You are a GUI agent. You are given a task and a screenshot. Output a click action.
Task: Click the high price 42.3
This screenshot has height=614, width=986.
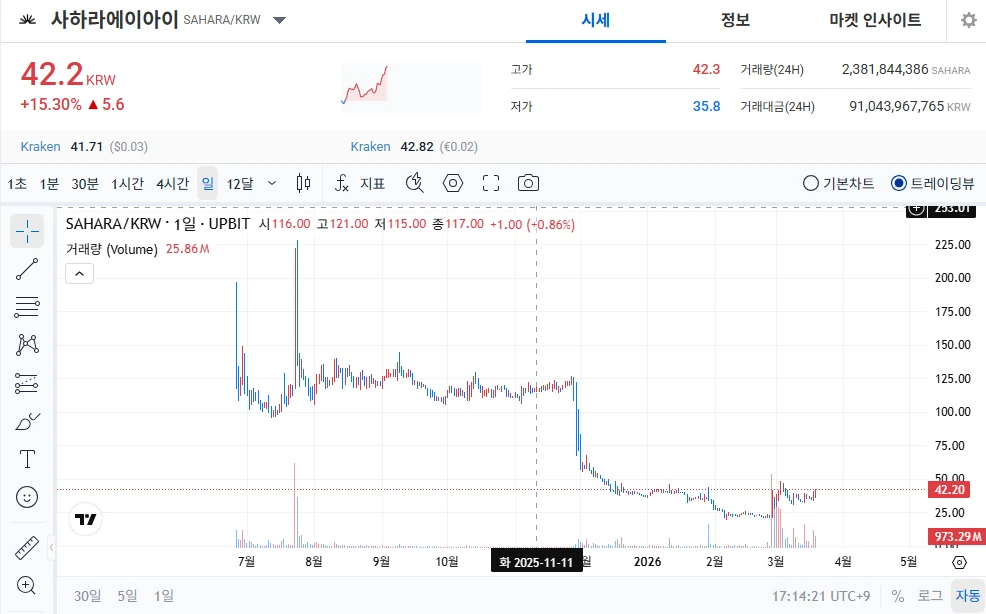[706, 69]
